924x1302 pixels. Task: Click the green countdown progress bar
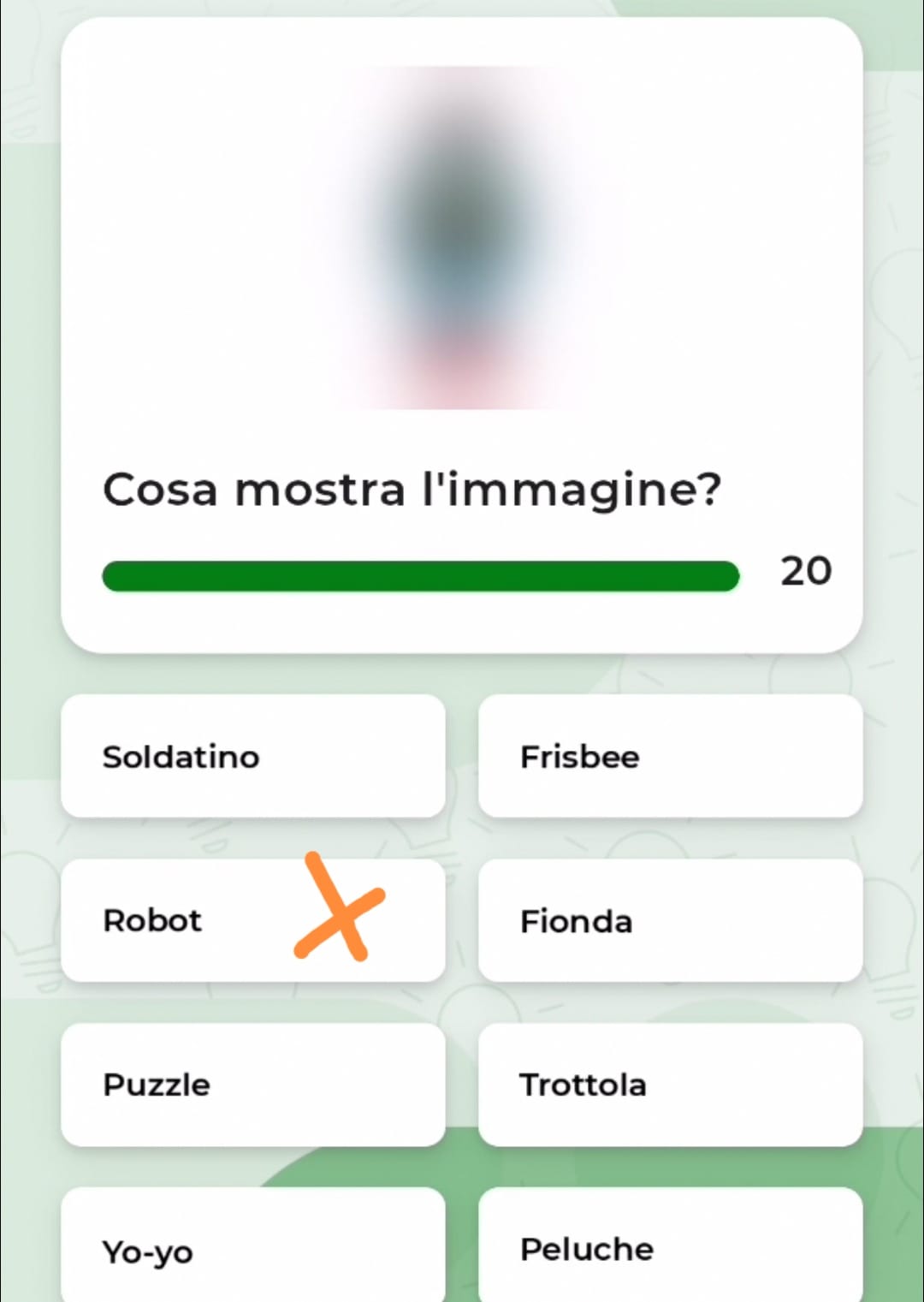point(419,576)
